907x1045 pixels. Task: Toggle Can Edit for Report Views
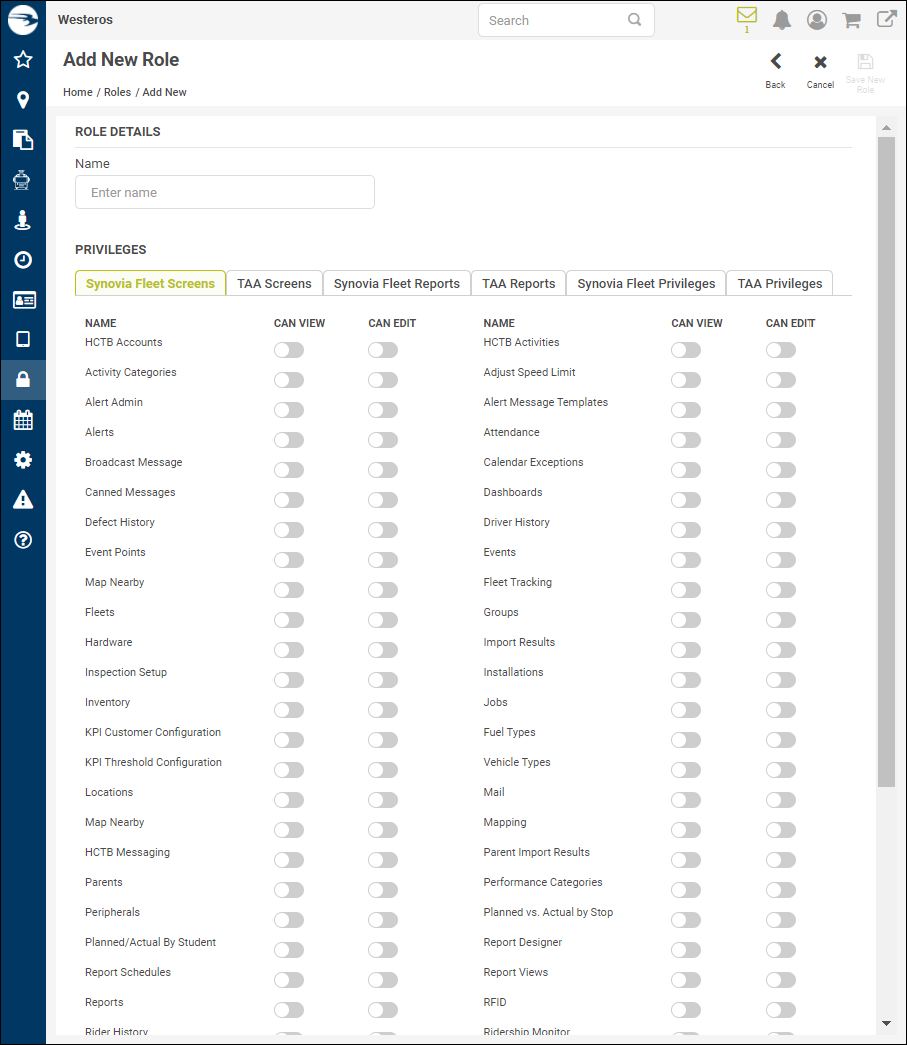tap(781, 980)
